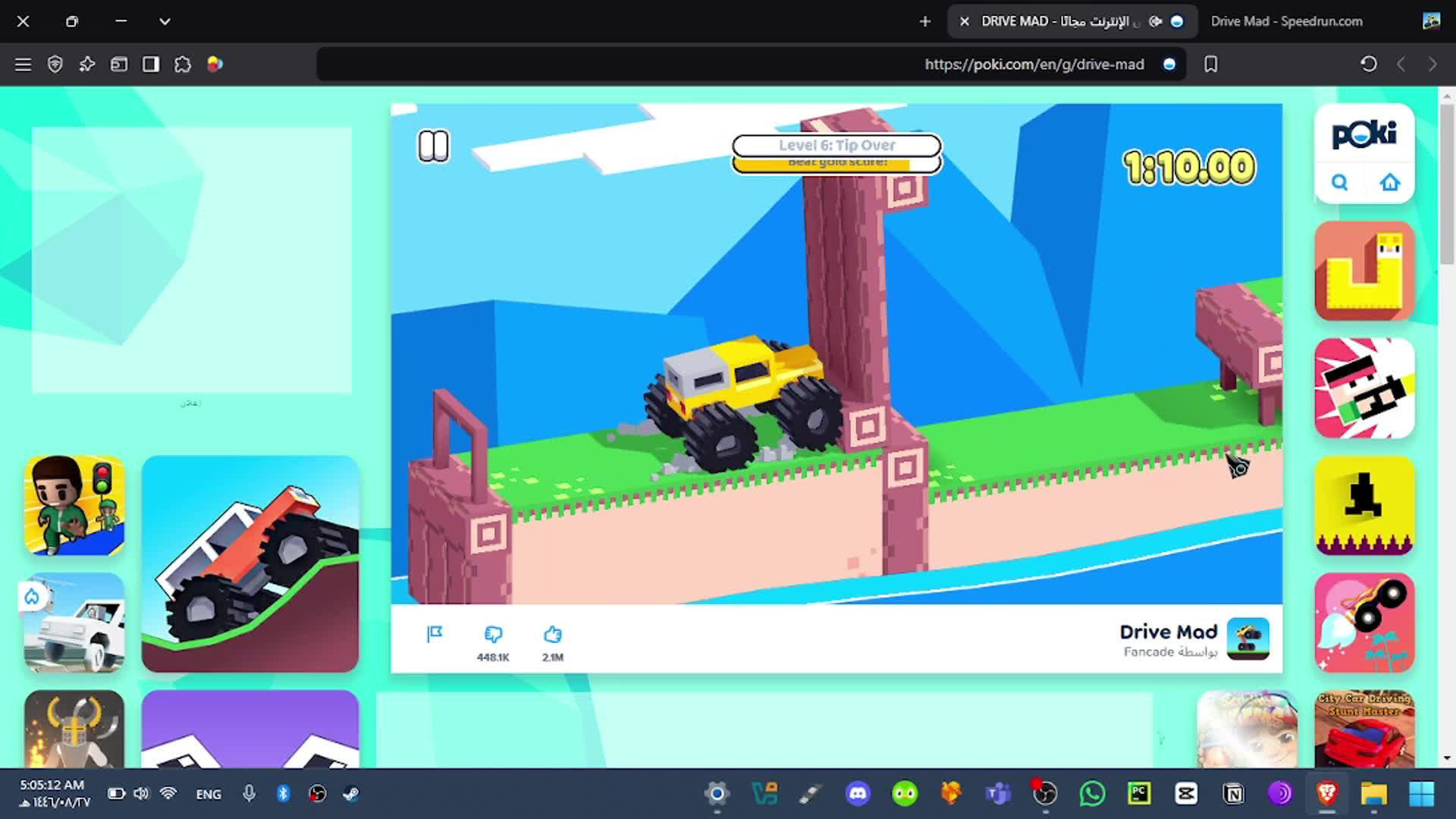Open the horned knight game thumbnail
This screenshot has height=819, width=1456.
[x=74, y=730]
